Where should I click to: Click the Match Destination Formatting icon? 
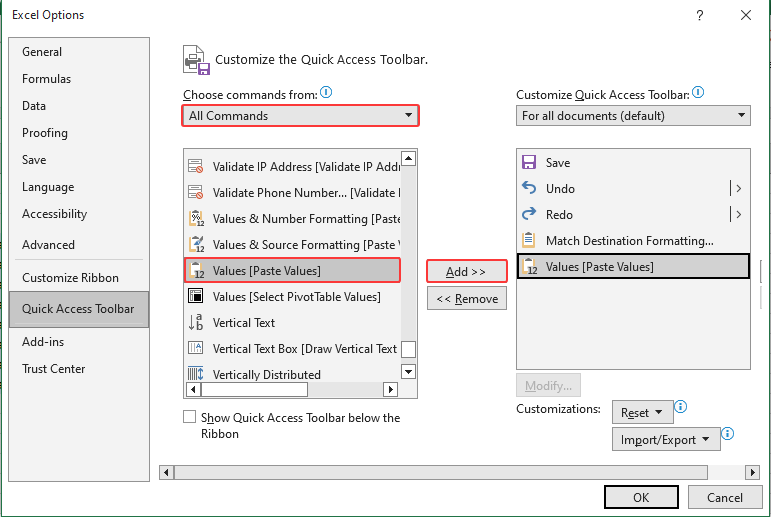tap(529, 241)
